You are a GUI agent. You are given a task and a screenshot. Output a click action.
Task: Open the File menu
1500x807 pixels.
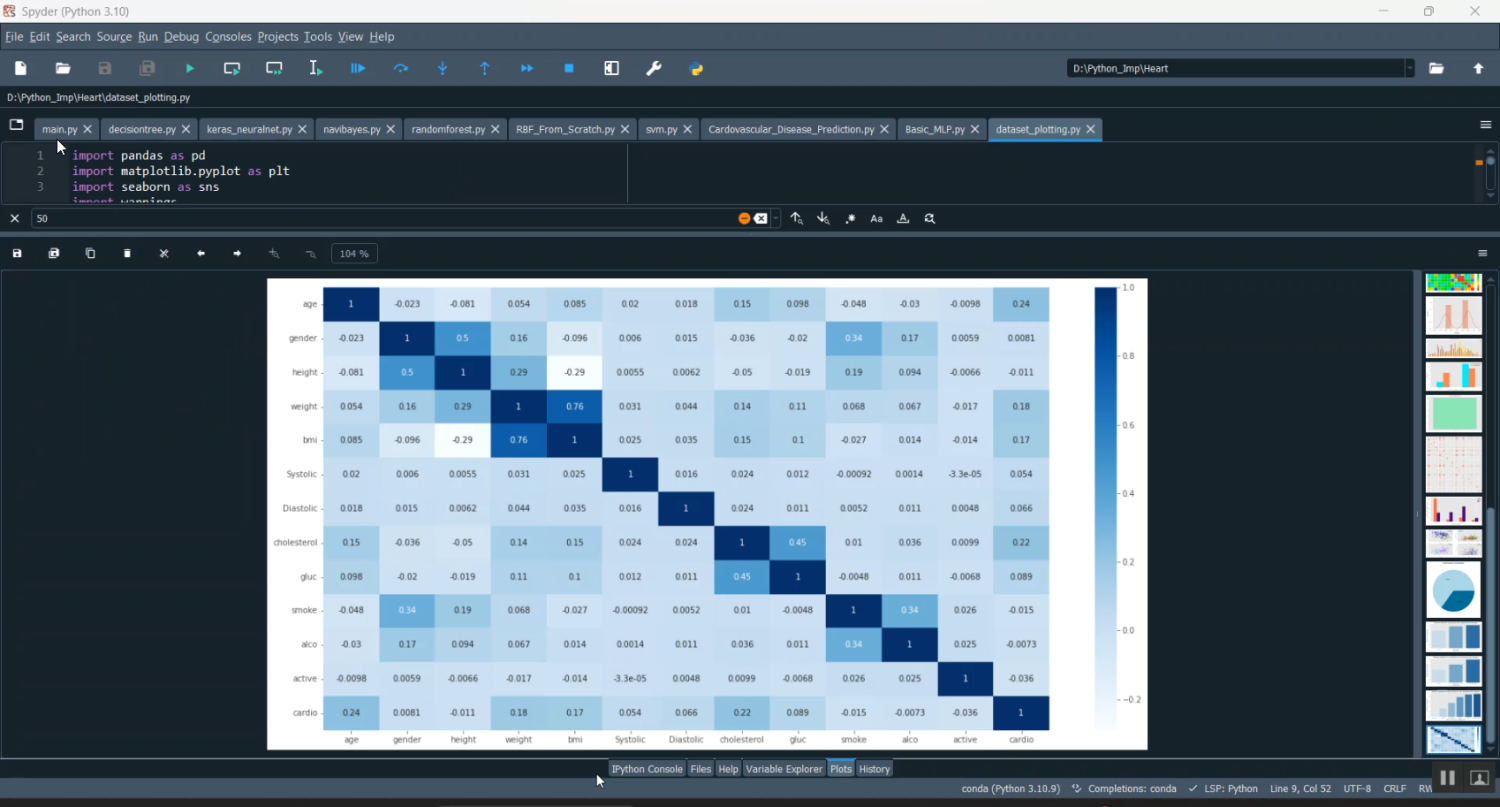14,37
